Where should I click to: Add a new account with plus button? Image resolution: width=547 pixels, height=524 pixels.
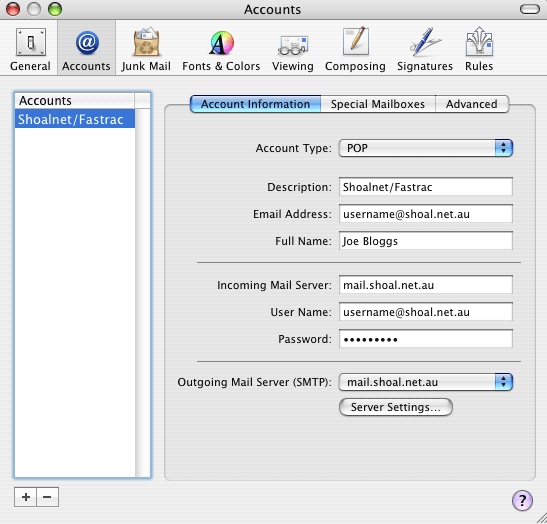pyautogui.click(x=25, y=497)
